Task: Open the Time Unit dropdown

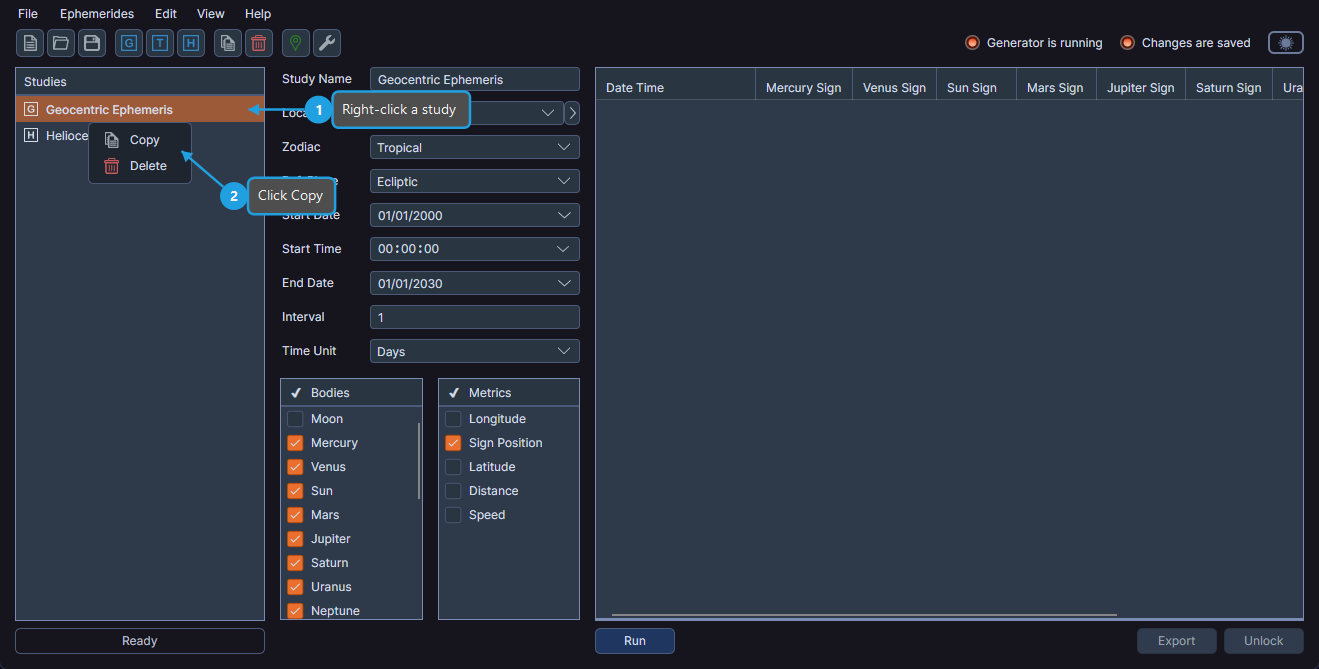Action: tap(474, 350)
